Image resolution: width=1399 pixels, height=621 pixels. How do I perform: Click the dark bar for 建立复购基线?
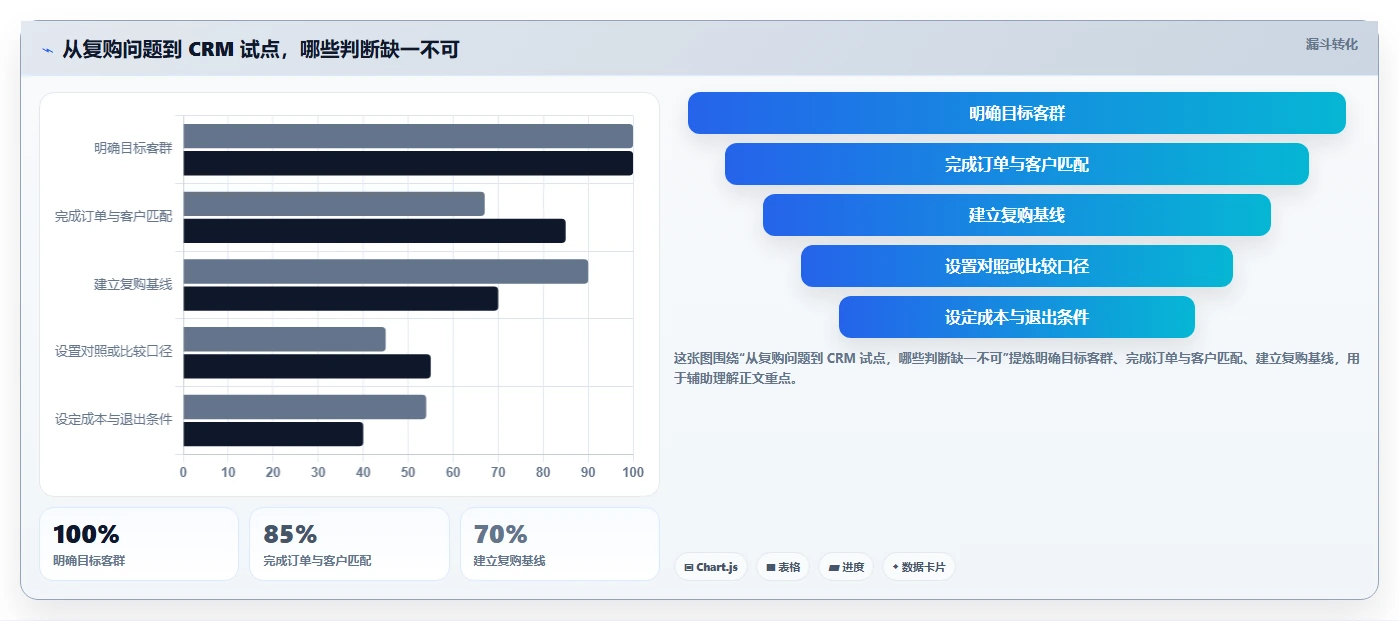point(340,299)
